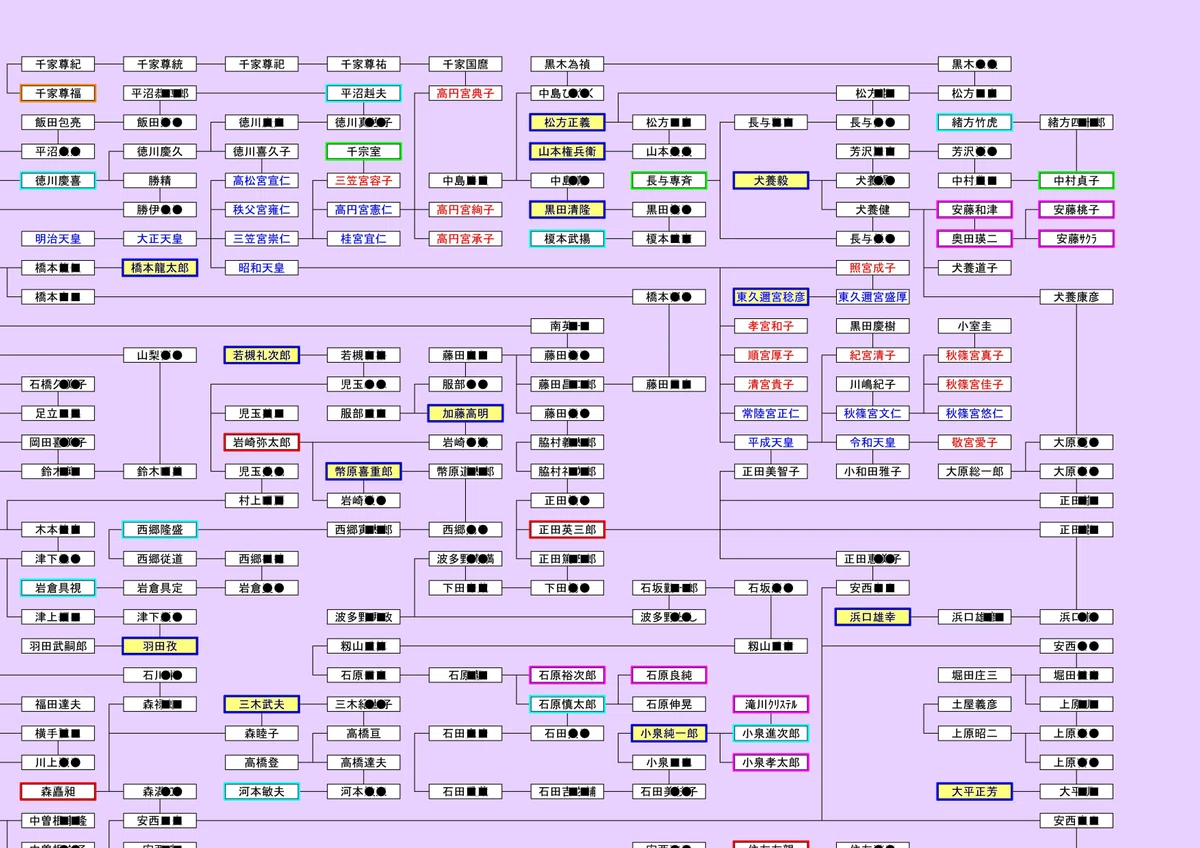Select the 滝川クリステル node

click(772, 704)
